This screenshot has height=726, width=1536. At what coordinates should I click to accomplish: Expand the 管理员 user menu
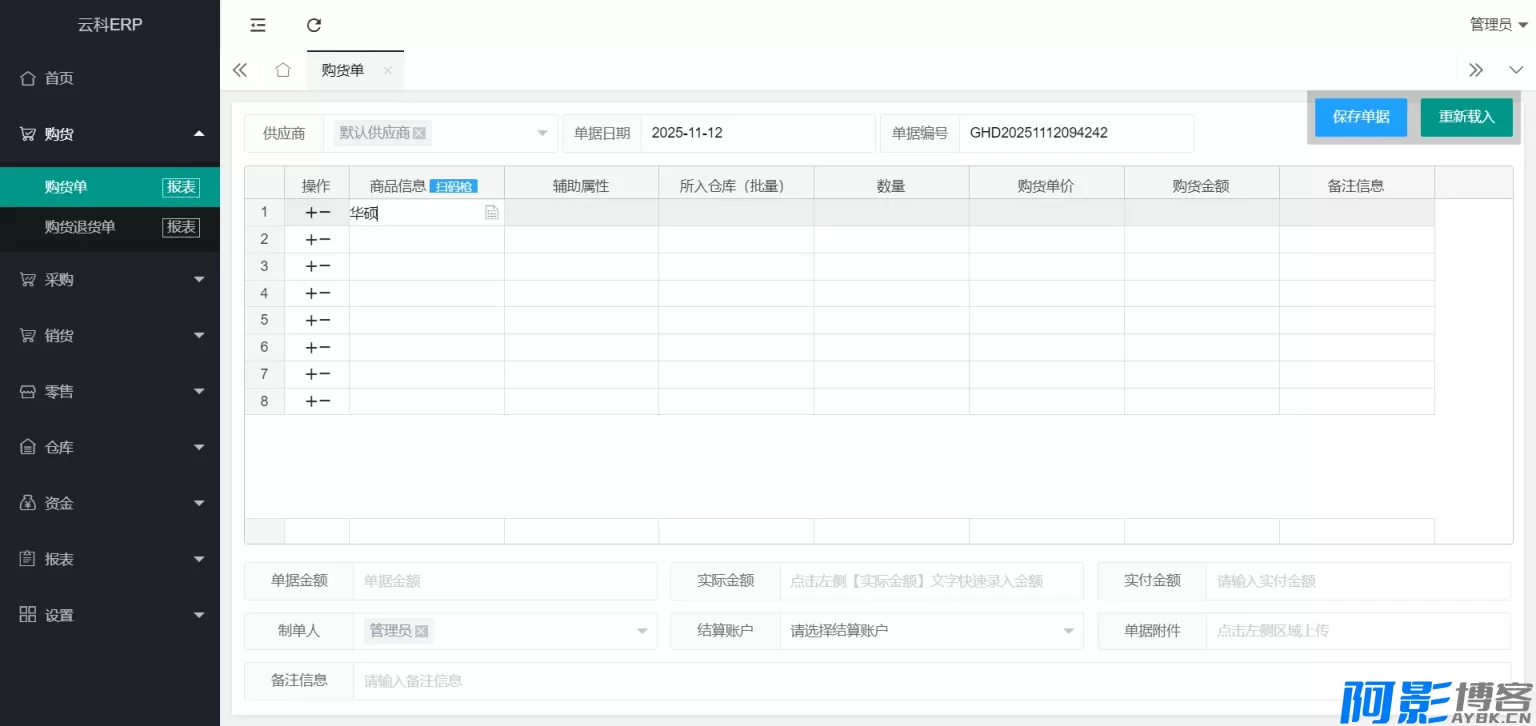1498,25
